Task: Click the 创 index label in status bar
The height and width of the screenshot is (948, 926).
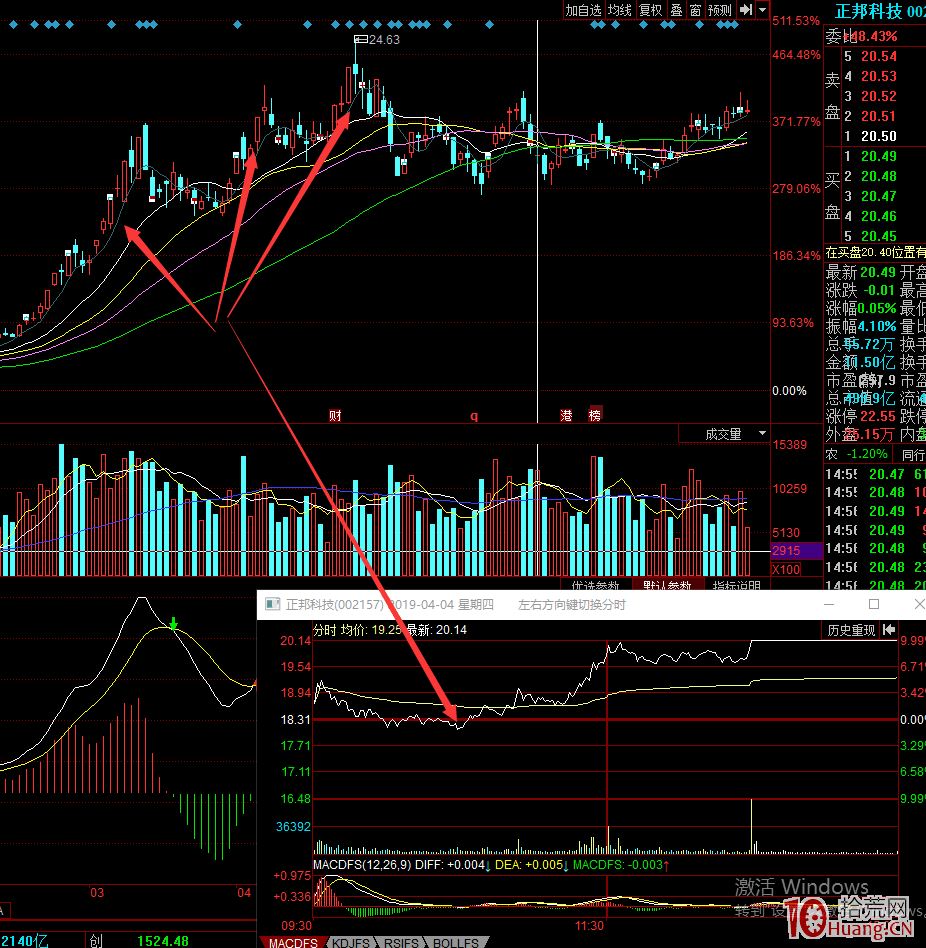Action: (x=96, y=941)
